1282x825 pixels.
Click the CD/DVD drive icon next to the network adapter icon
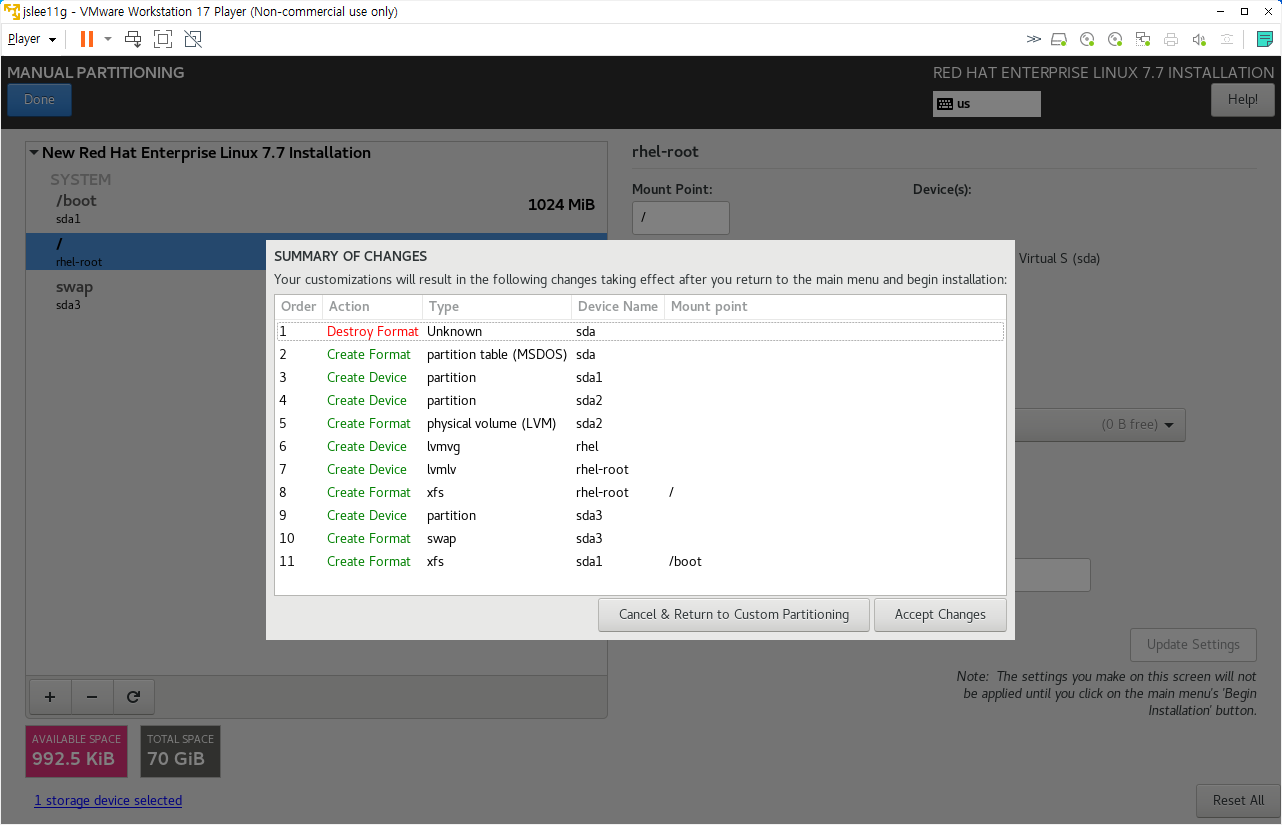tap(1115, 39)
